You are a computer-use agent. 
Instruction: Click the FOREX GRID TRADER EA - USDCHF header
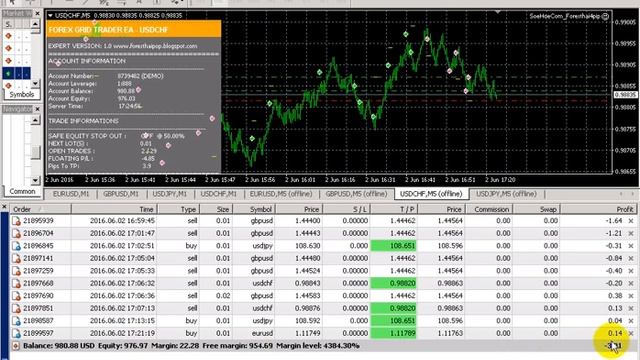134,29
